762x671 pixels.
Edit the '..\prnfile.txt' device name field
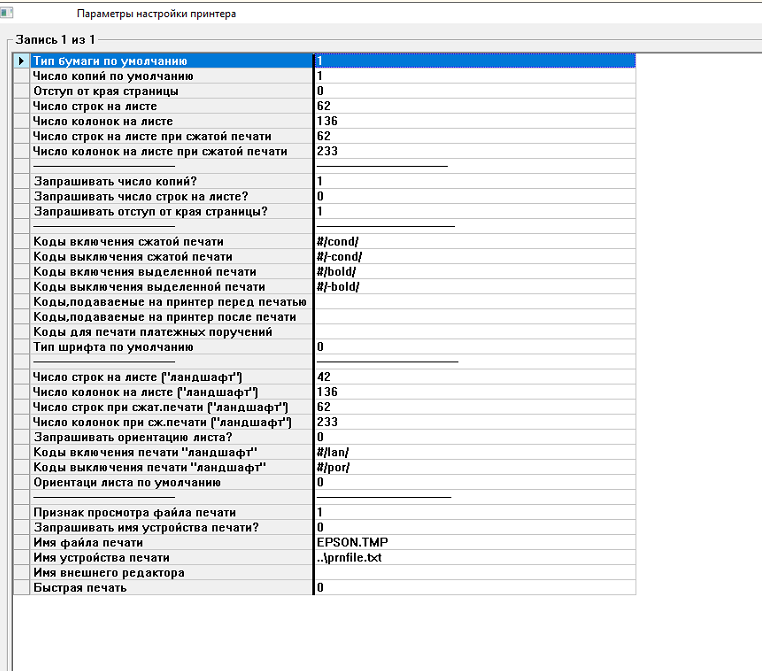click(x=474, y=557)
